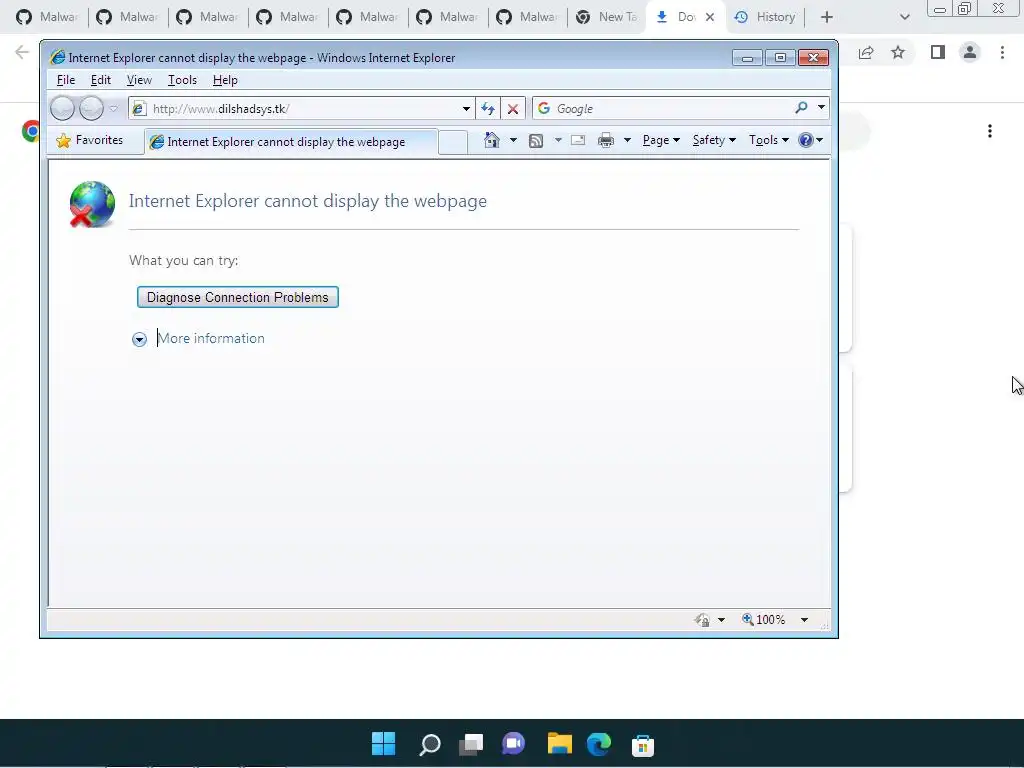
Task: Switch to the Chrome New Tab tab
Action: [607, 17]
